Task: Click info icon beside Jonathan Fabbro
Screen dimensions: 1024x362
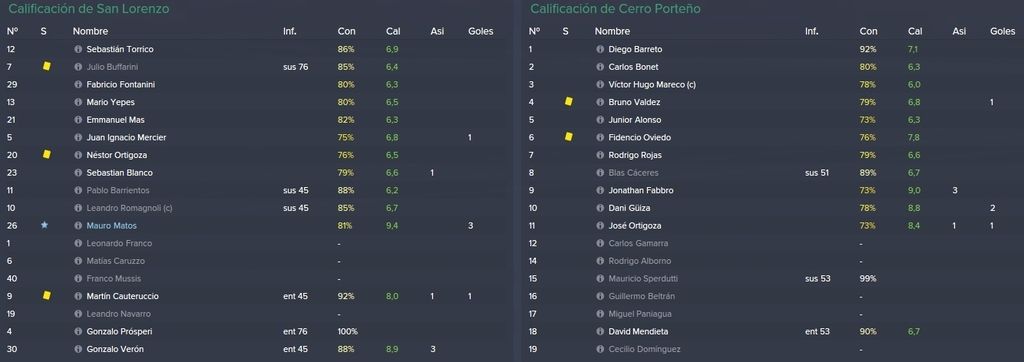Action: [600, 190]
